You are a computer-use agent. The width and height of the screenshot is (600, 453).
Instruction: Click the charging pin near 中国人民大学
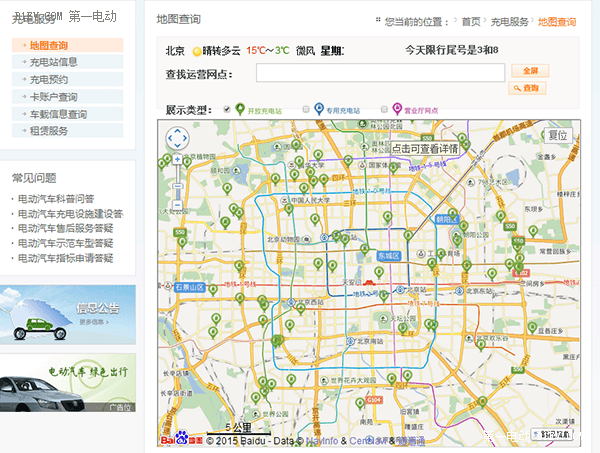click(x=289, y=209)
